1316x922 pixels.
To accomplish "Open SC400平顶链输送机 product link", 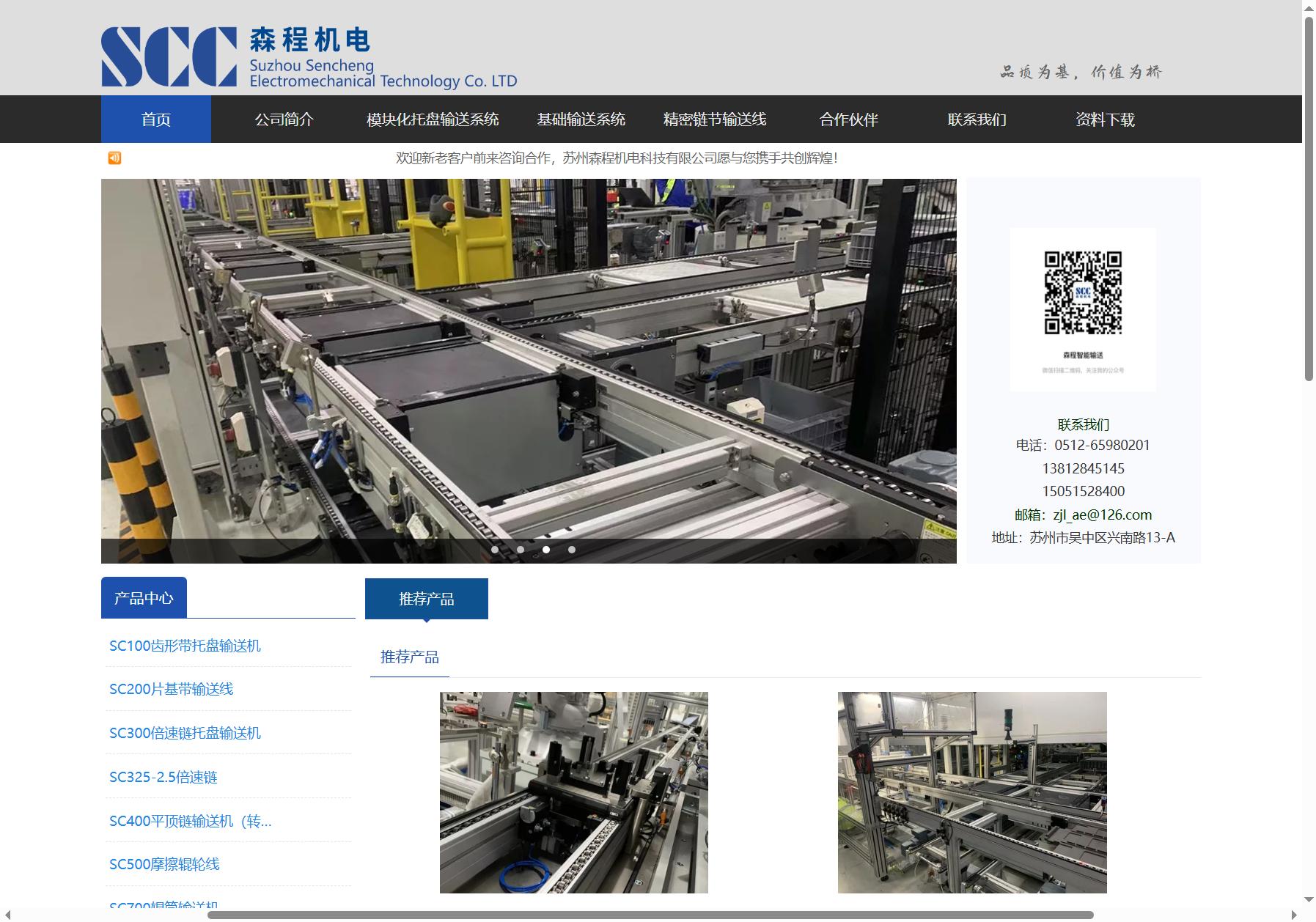I will pos(191,821).
